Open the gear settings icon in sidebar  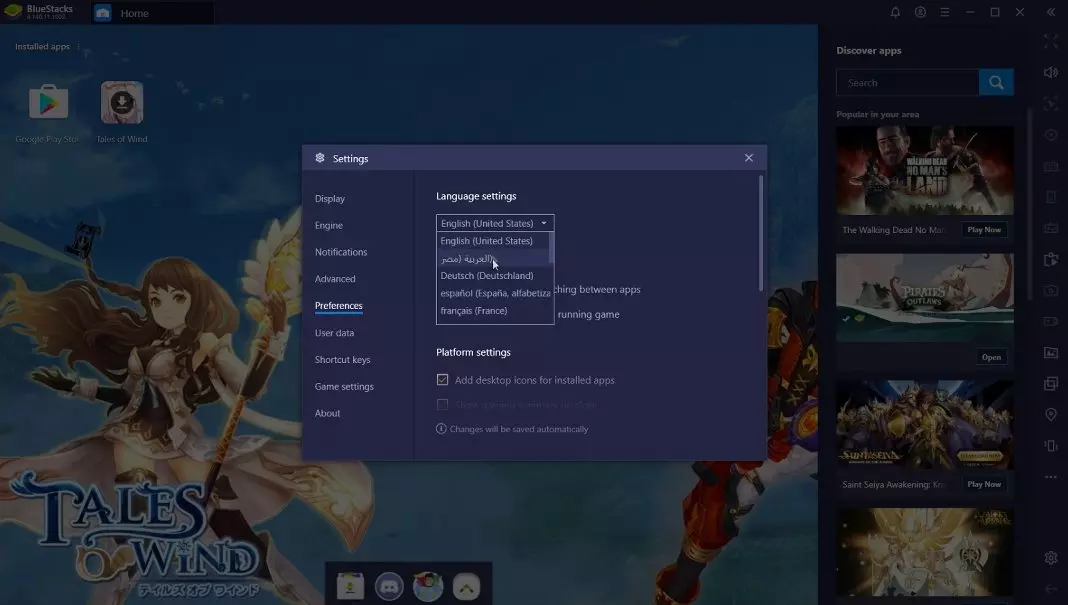click(x=1050, y=558)
